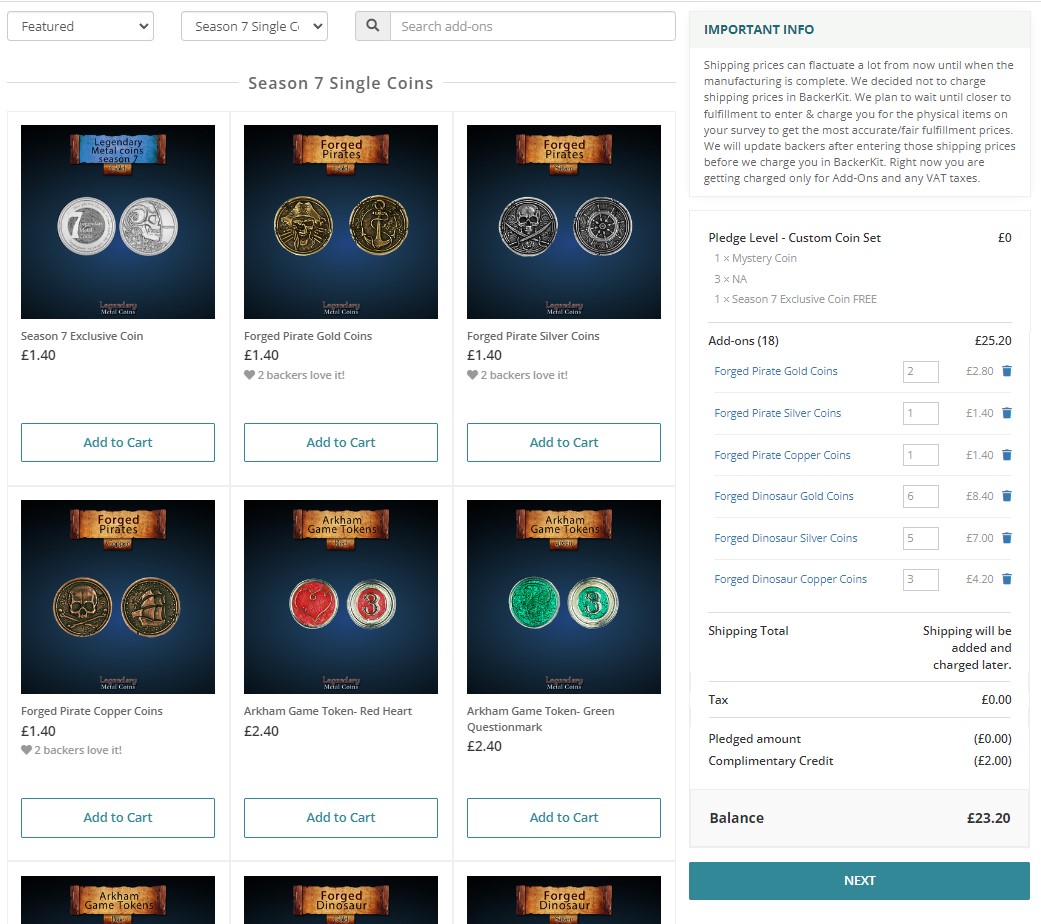Click the Season 7 Exclusive Coin product title
Viewport: 1041px width, 924px height.
point(82,336)
